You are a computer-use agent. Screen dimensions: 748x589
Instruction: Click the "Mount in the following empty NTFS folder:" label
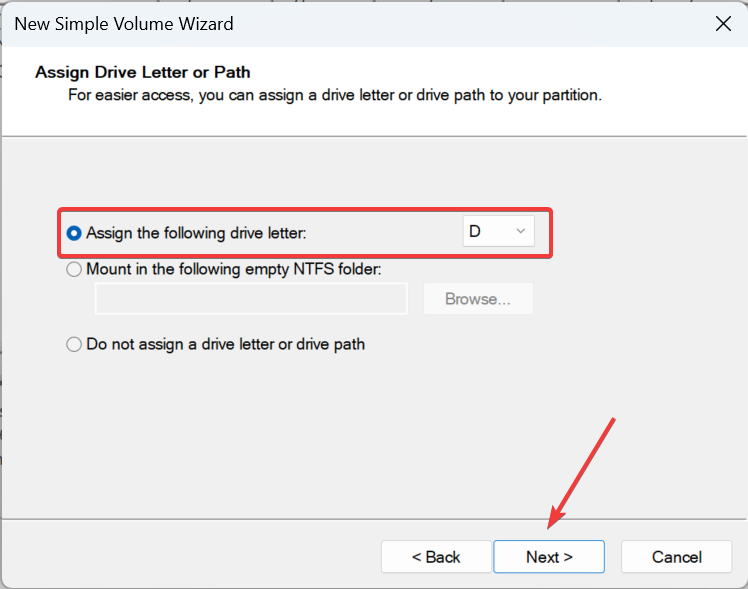tap(234, 269)
